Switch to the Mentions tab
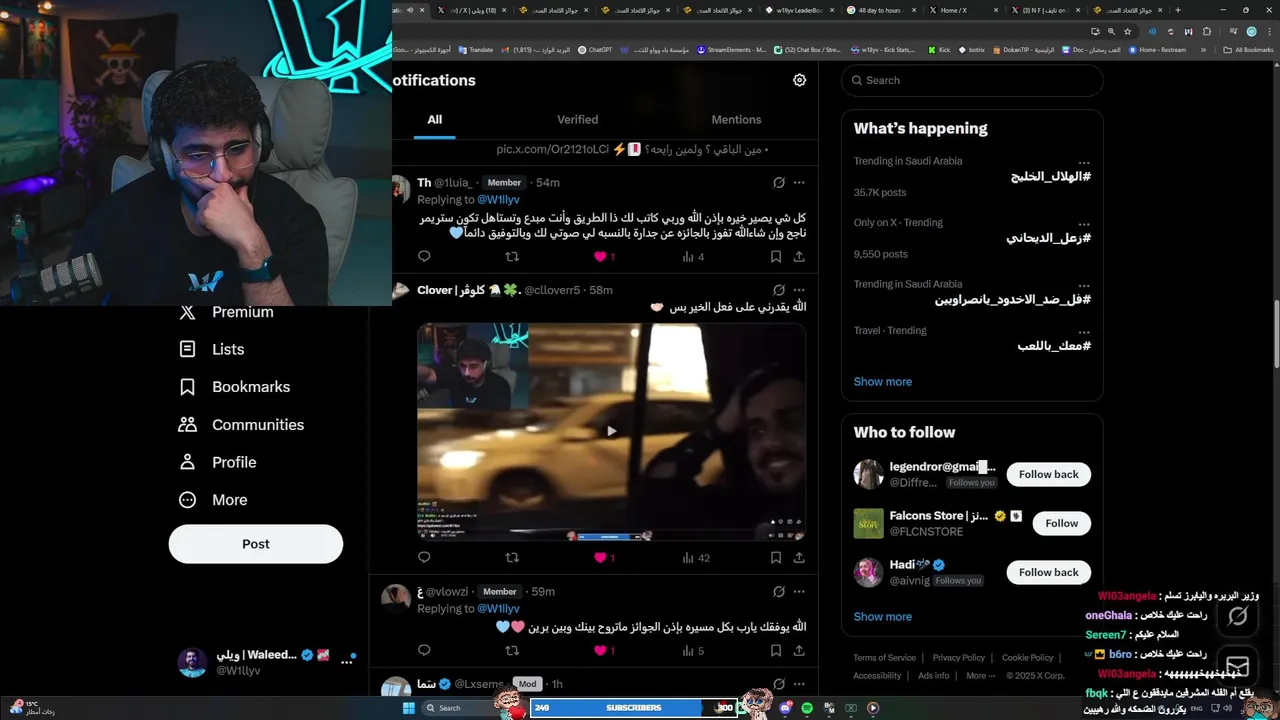Viewport: 1280px width, 720px height. (736, 119)
